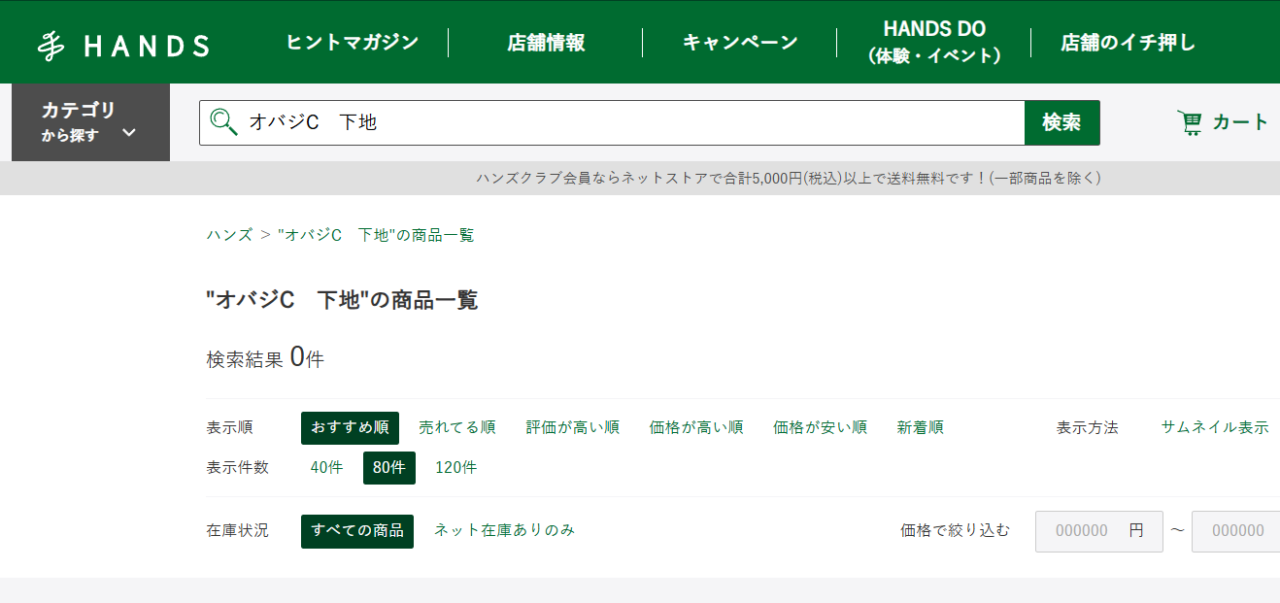This screenshot has width=1280, height=603.
Task: Click the "オバジC 下地"の商品一覧 breadcrumb
Action: click(x=376, y=235)
